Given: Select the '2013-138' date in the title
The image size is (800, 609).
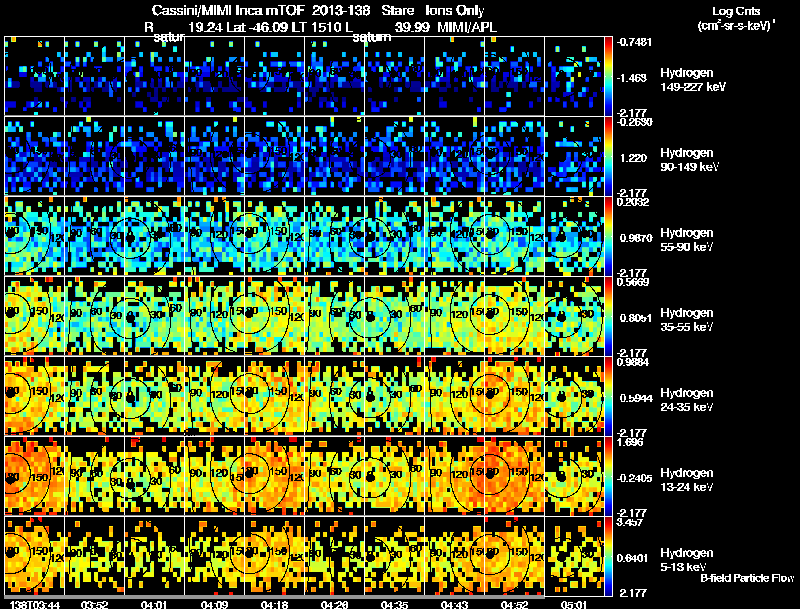Looking at the screenshot, I should pos(341,11).
